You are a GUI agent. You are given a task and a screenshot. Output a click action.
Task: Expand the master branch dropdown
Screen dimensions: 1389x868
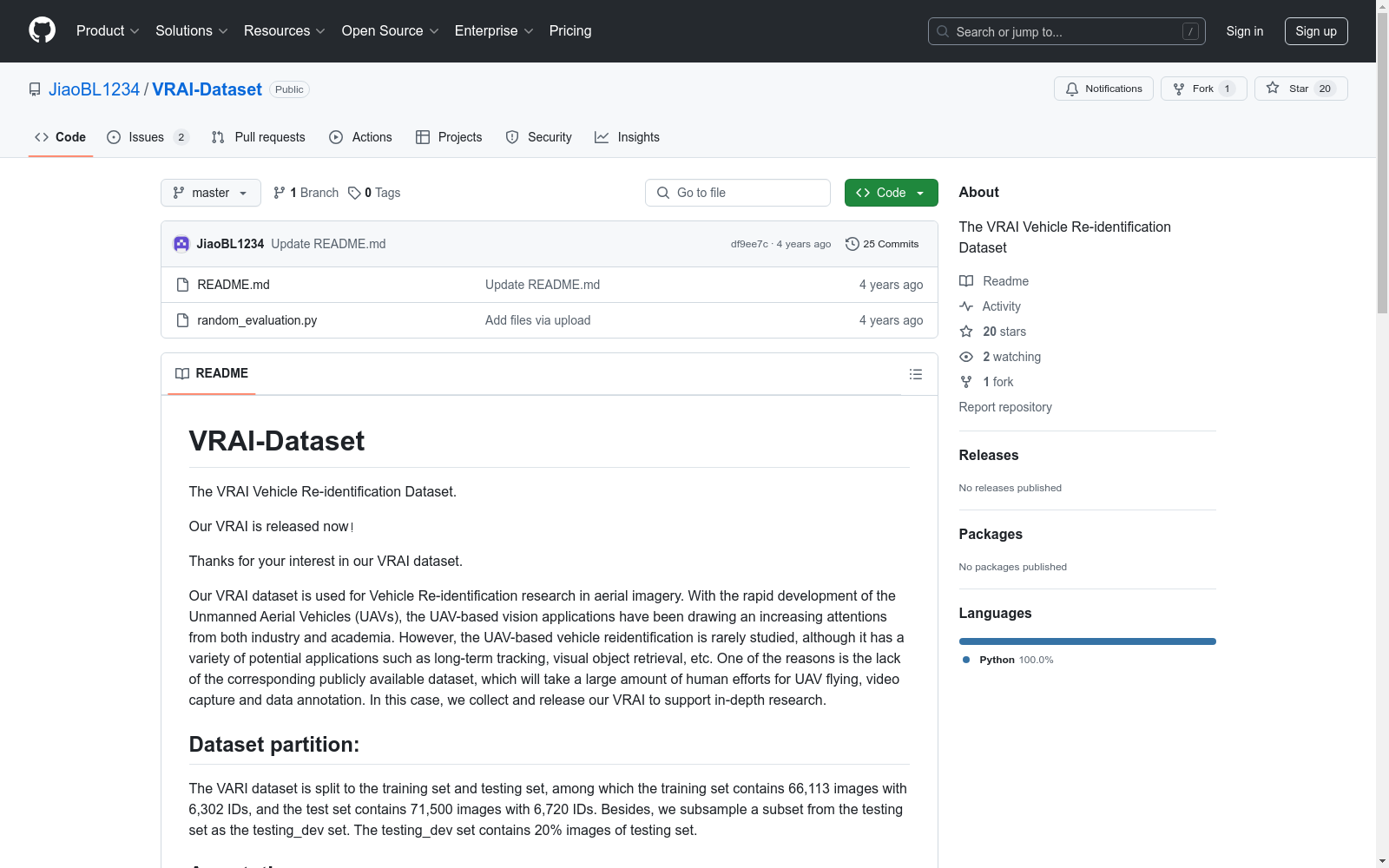(x=211, y=193)
